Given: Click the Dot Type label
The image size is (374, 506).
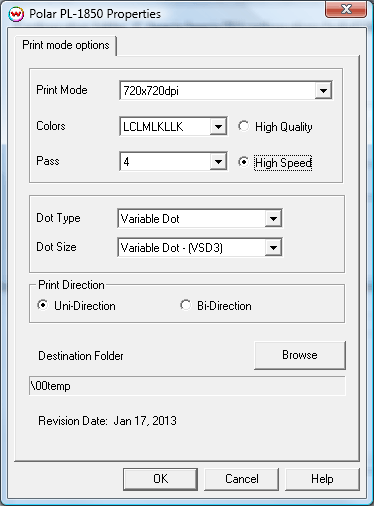Looking at the screenshot, I should (58, 218).
